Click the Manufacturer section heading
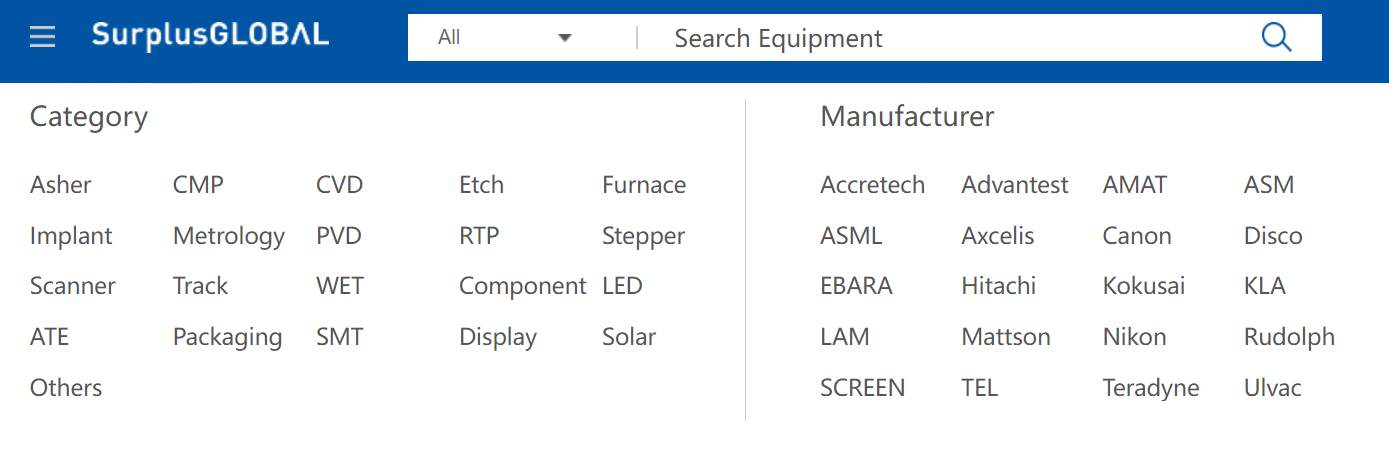The image size is (1389, 453). [x=907, y=117]
